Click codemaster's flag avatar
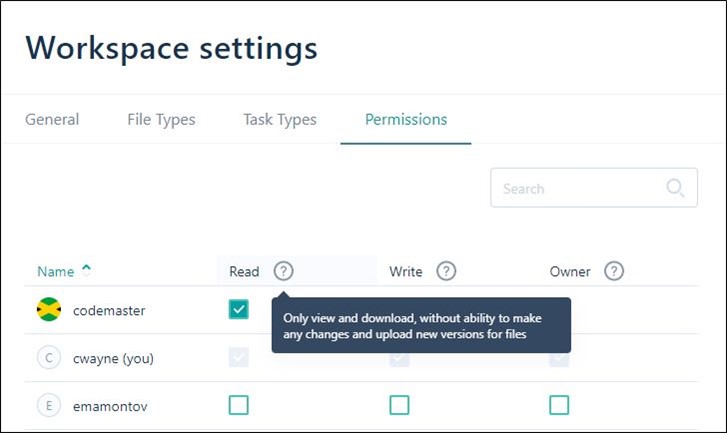Viewport: 727px width, 433px height. tap(49, 310)
